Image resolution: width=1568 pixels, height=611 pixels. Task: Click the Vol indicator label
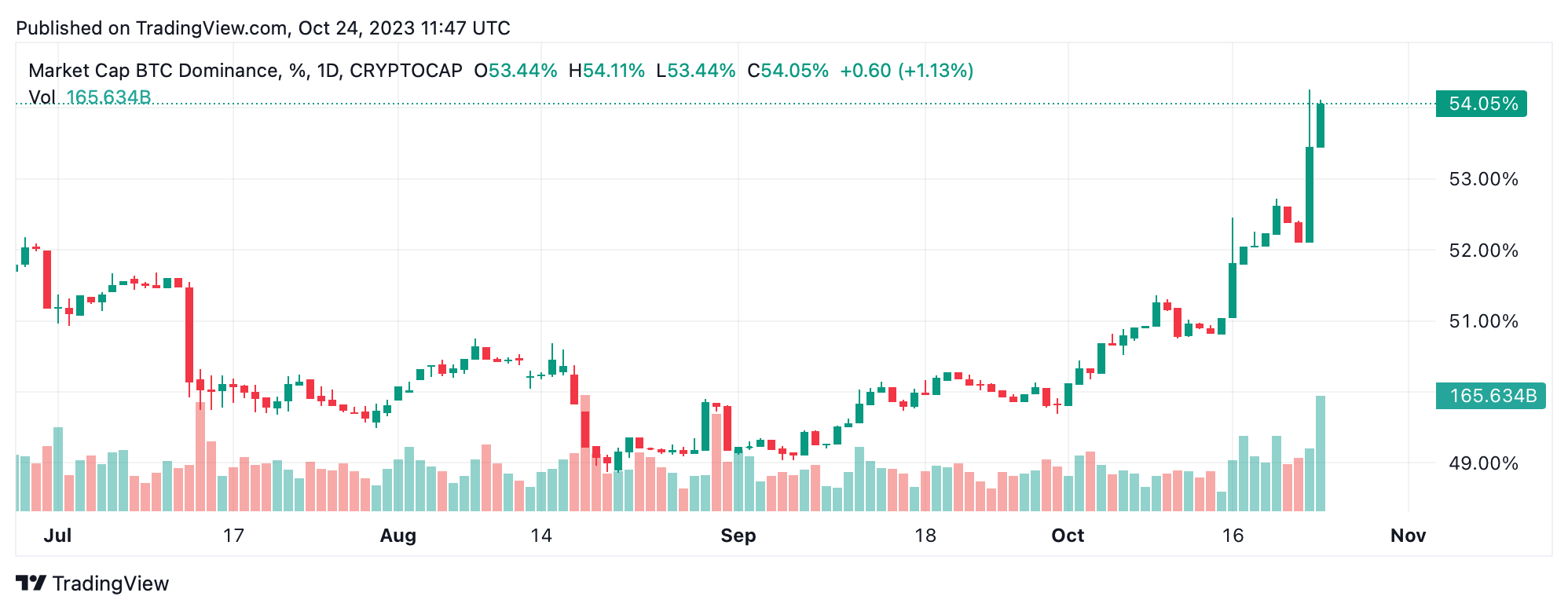(x=42, y=97)
